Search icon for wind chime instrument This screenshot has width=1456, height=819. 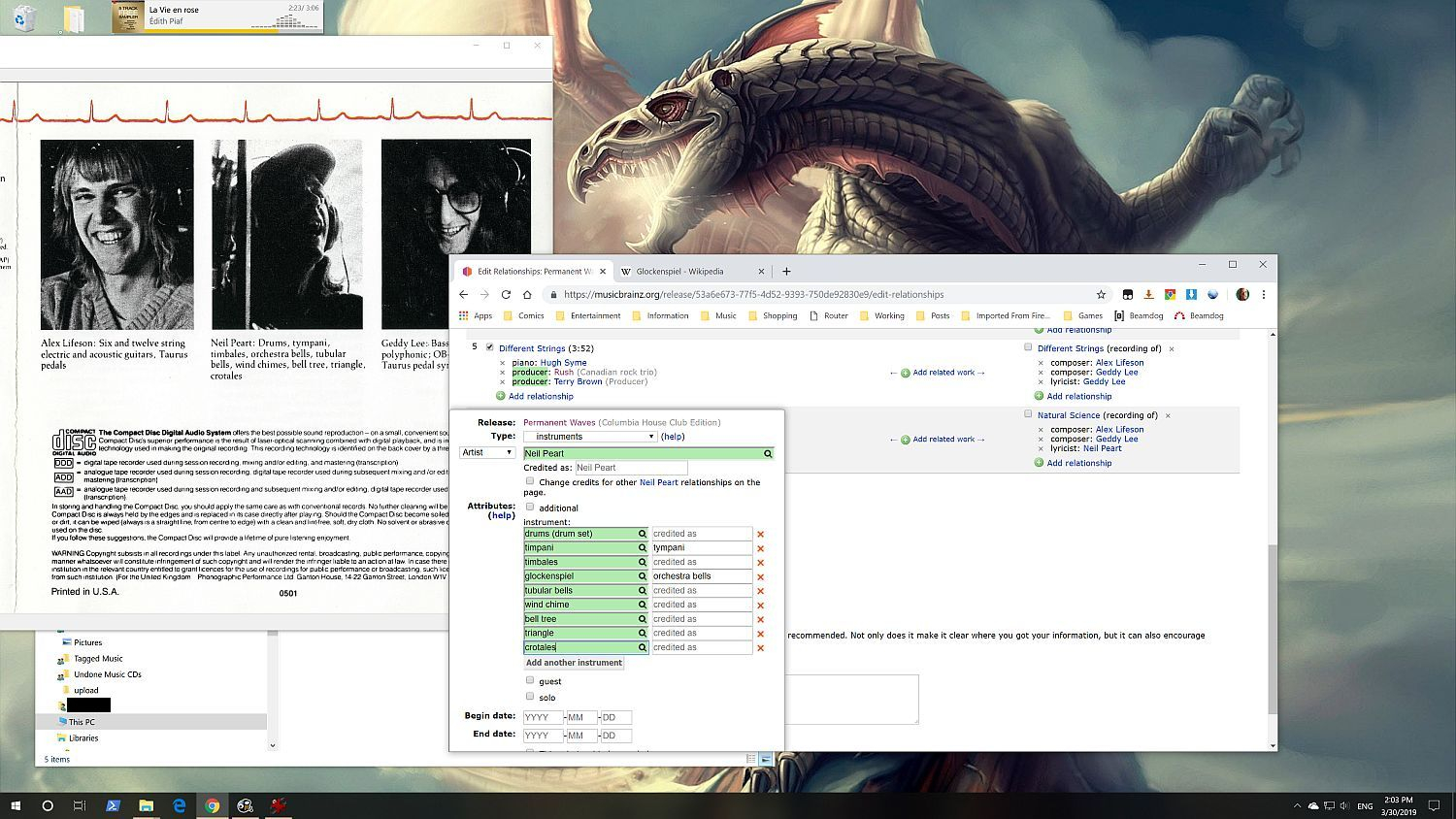point(642,605)
